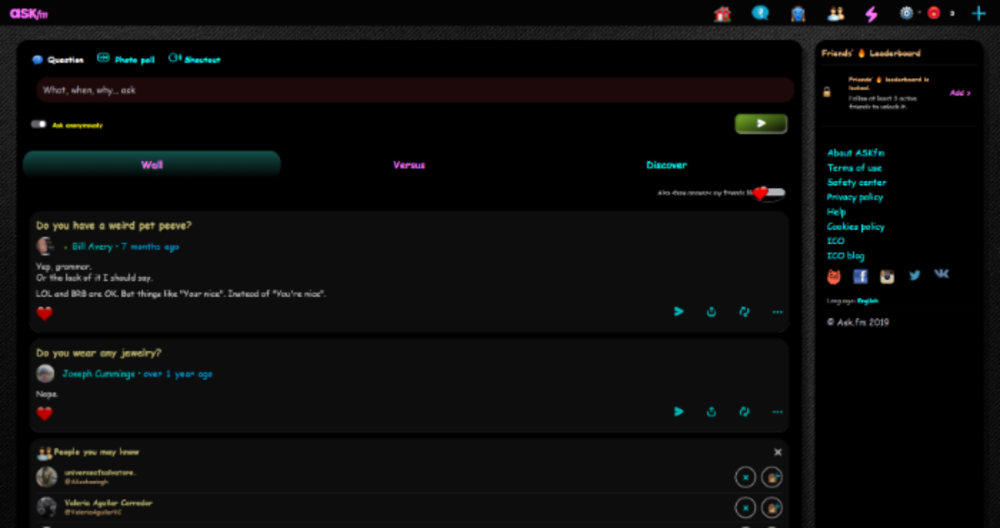Open the Terms of use link

[x=854, y=168]
